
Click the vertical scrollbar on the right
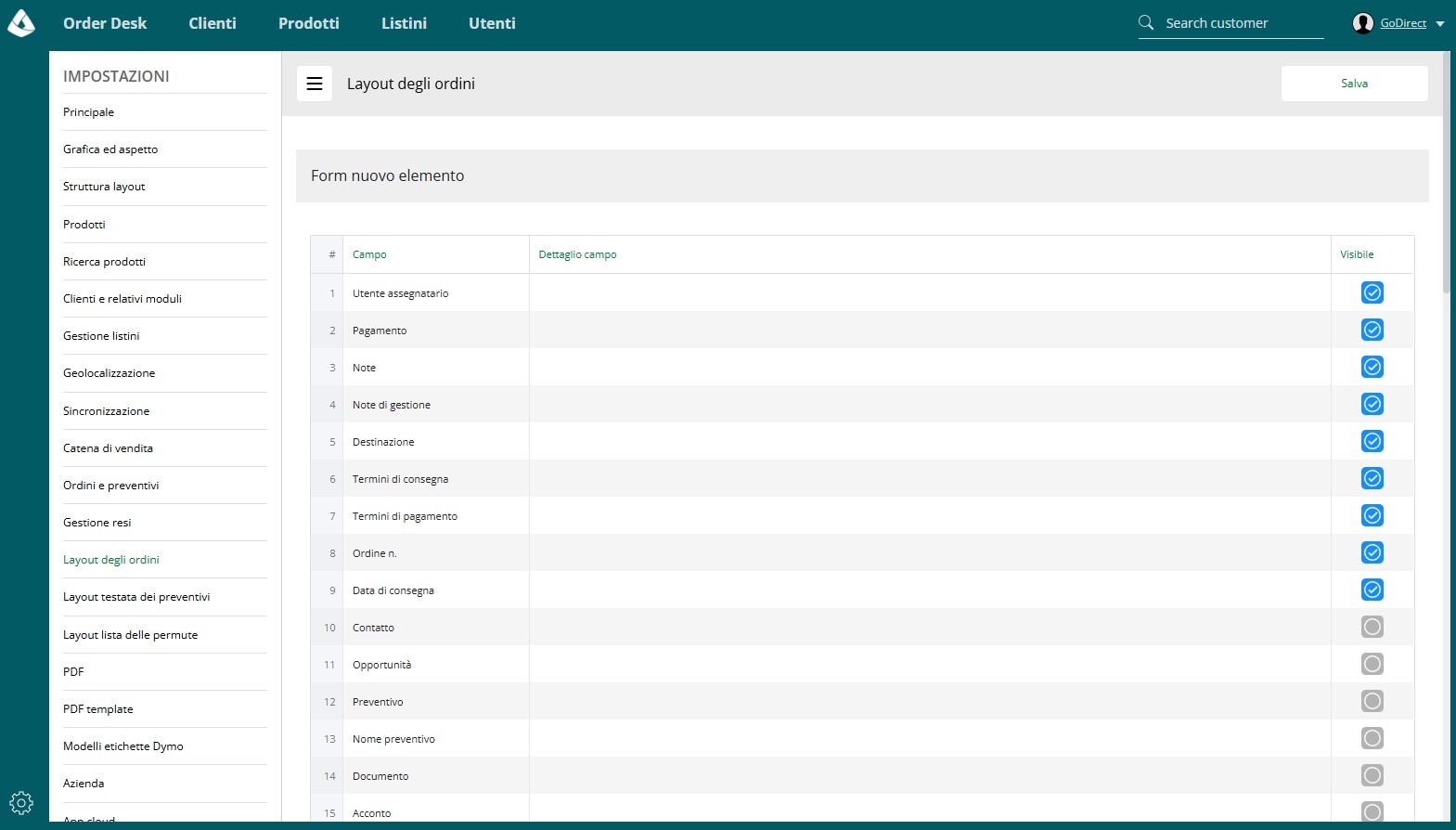coord(1447,172)
